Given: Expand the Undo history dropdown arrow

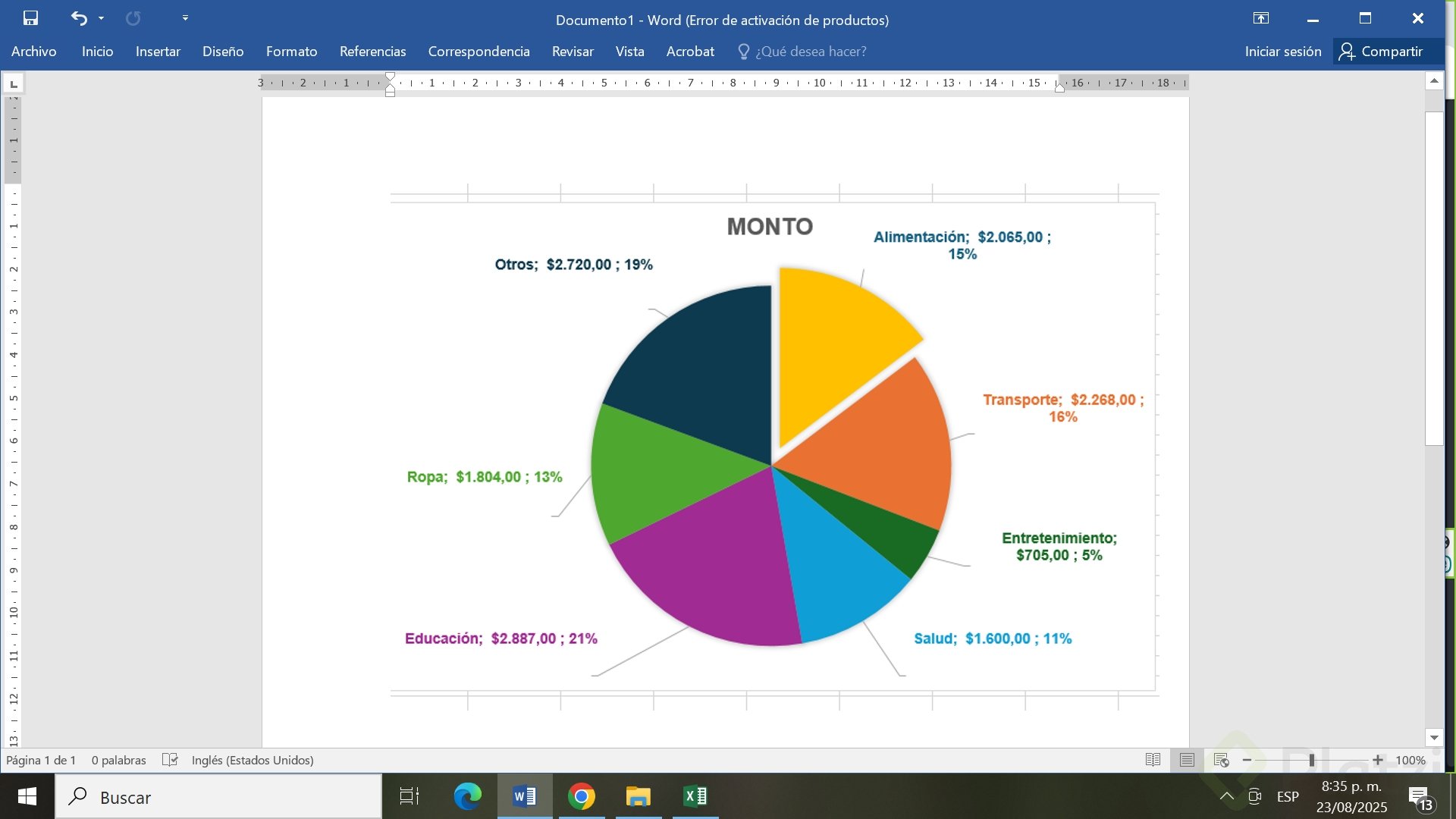Looking at the screenshot, I should tap(102, 18).
